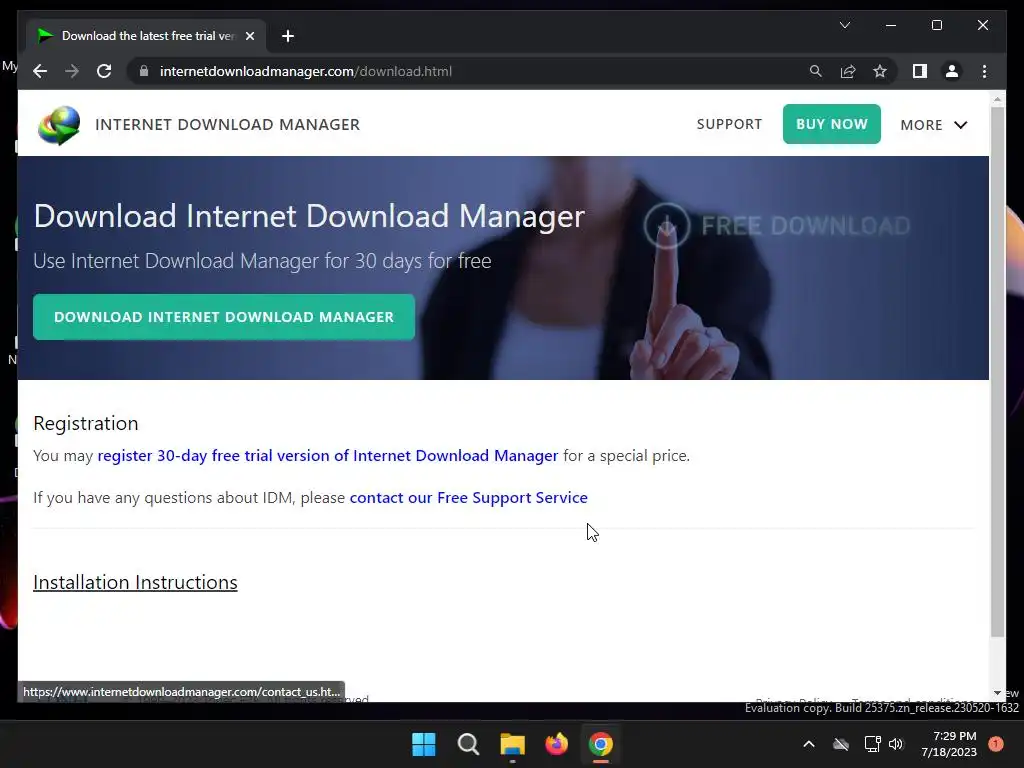This screenshot has height=768, width=1024.
Task: Click the Internet Download Manager globe logo
Action: [x=59, y=125]
